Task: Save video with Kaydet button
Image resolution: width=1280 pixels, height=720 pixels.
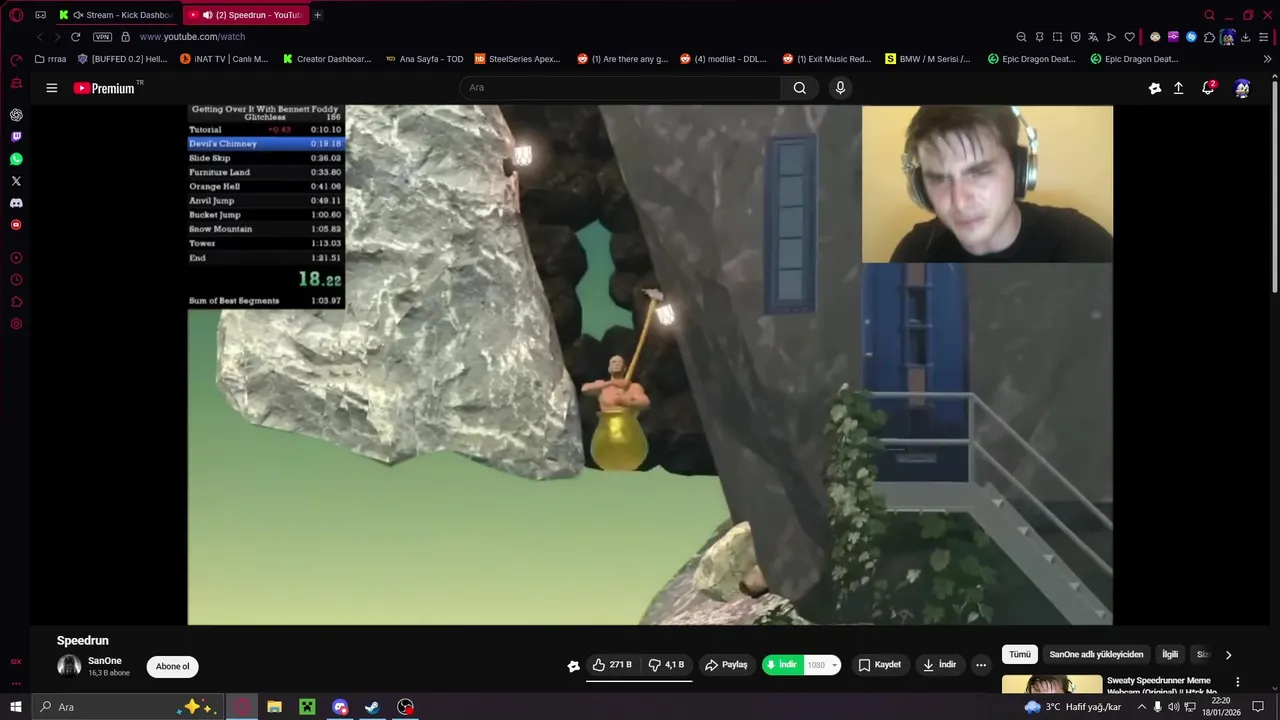Action: (880, 665)
